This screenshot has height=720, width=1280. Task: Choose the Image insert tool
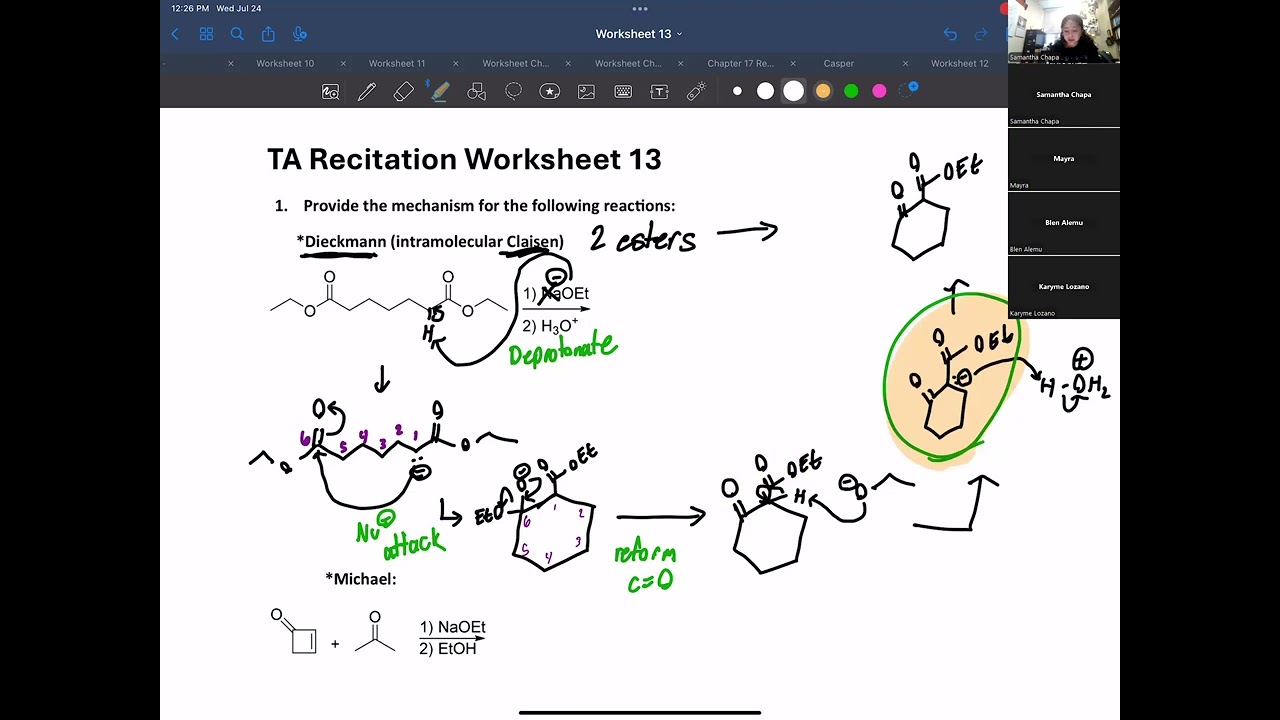[x=586, y=92]
